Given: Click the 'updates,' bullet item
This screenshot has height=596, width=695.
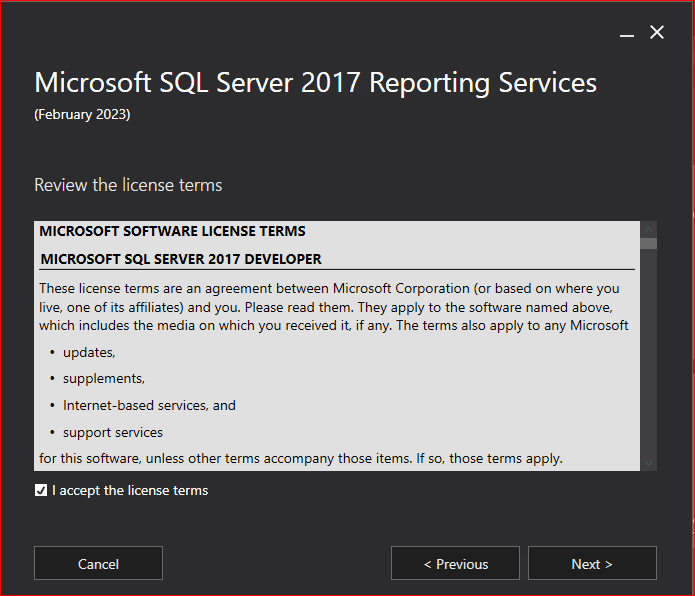Looking at the screenshot, I should pos(89,353).
